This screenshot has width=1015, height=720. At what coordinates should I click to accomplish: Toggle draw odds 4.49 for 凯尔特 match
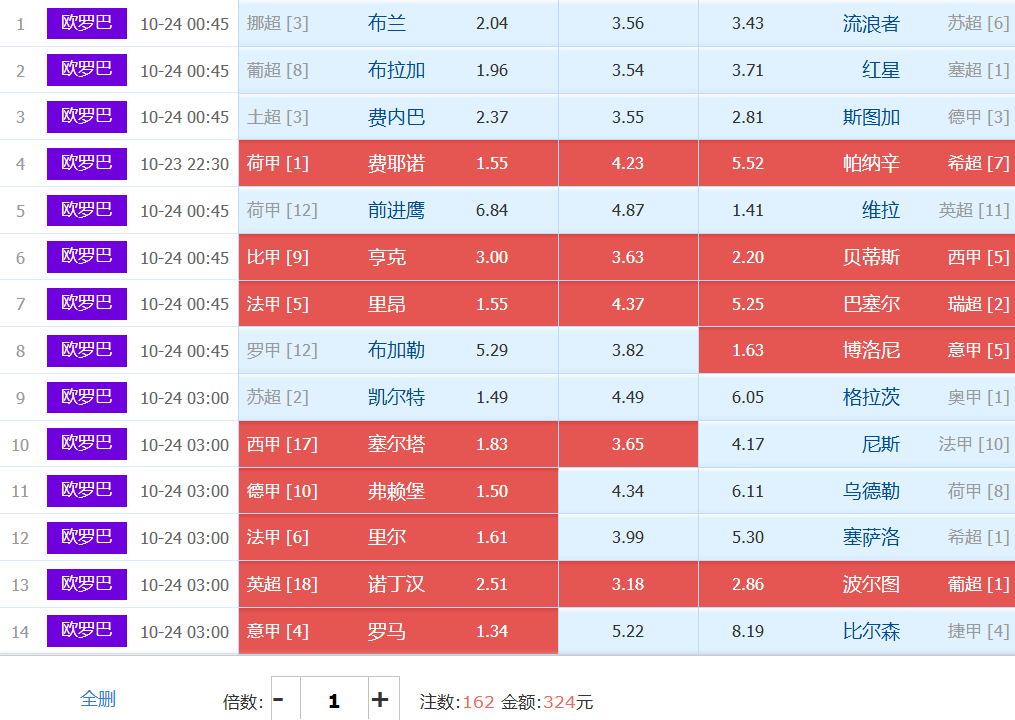click(x=628, y=397)
